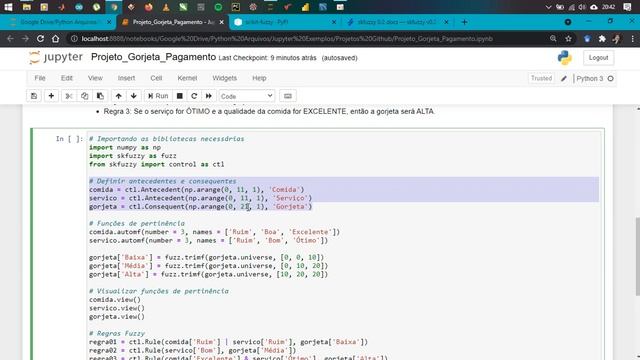
Task: Restart the kernel with circular arrow icon
Action: tap(194, 96)
